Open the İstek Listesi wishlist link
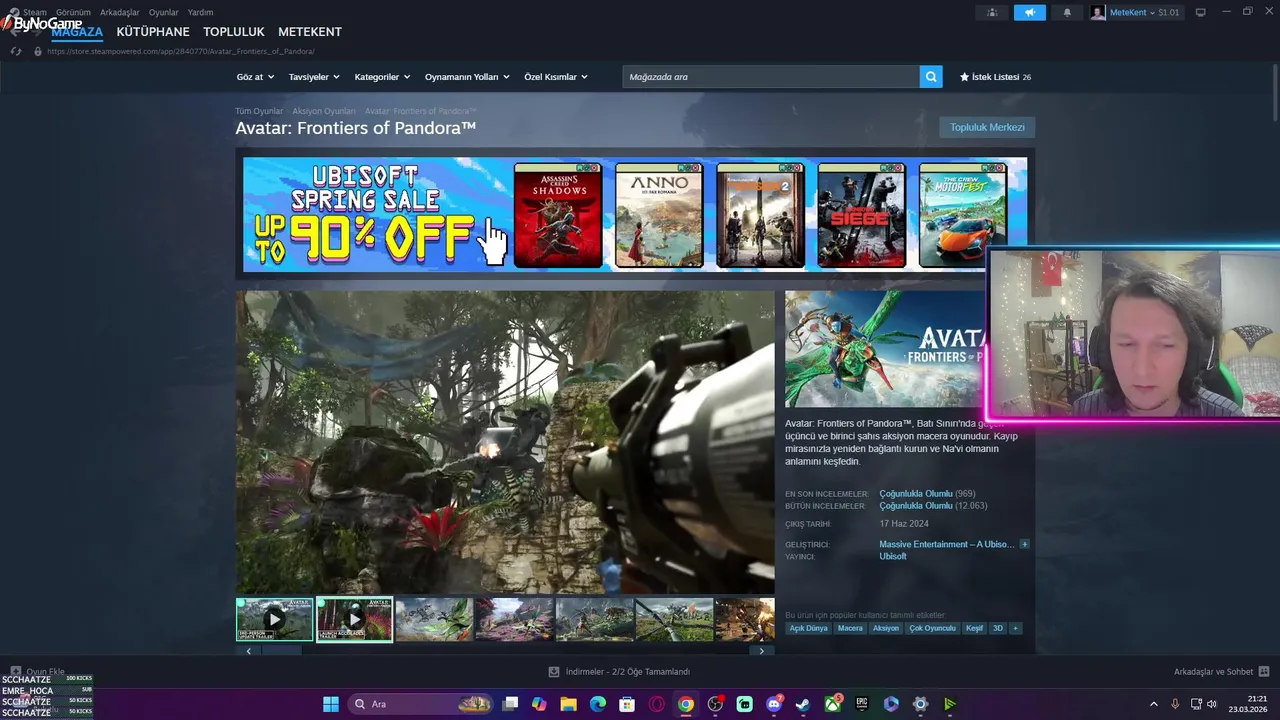Viewport: 1280px width, 720px height. pos(995,77)
